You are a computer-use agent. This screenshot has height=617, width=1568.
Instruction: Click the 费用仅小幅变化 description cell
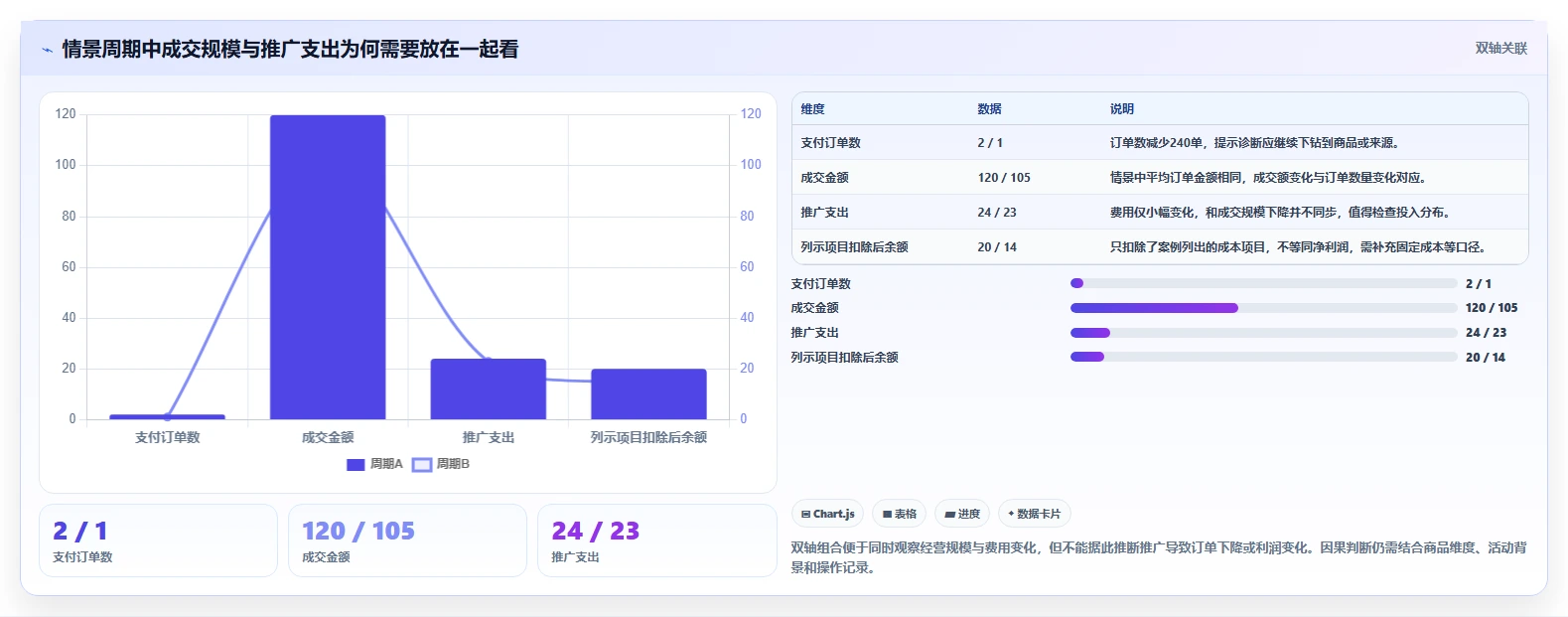tap(1282, 213)
